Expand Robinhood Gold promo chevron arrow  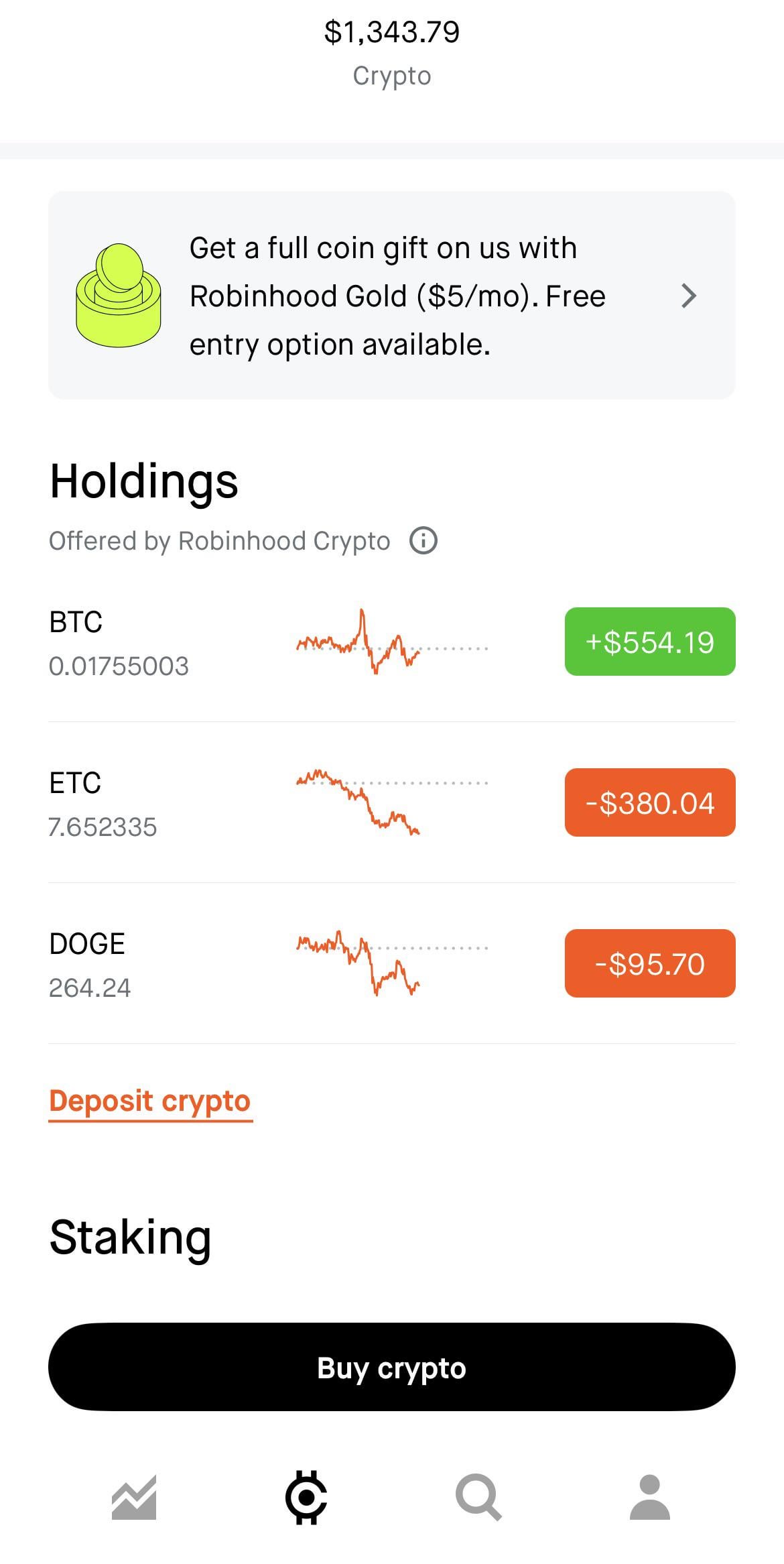[689, 296]
